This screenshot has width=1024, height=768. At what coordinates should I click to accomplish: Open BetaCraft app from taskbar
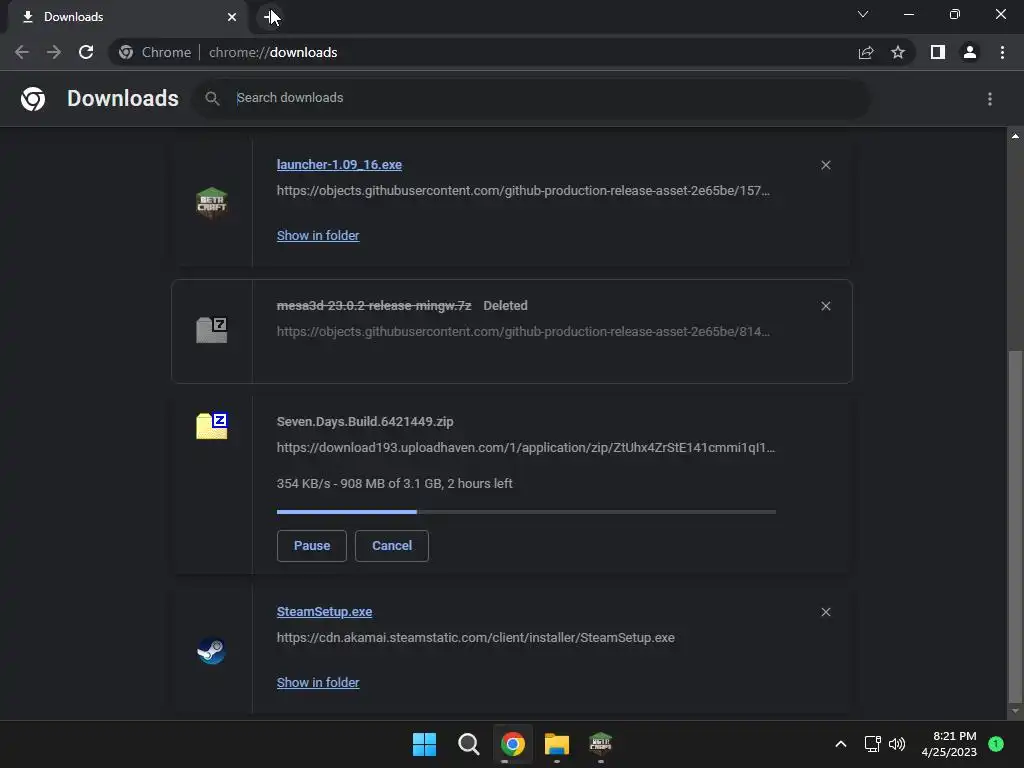click(x=601, y=744)
